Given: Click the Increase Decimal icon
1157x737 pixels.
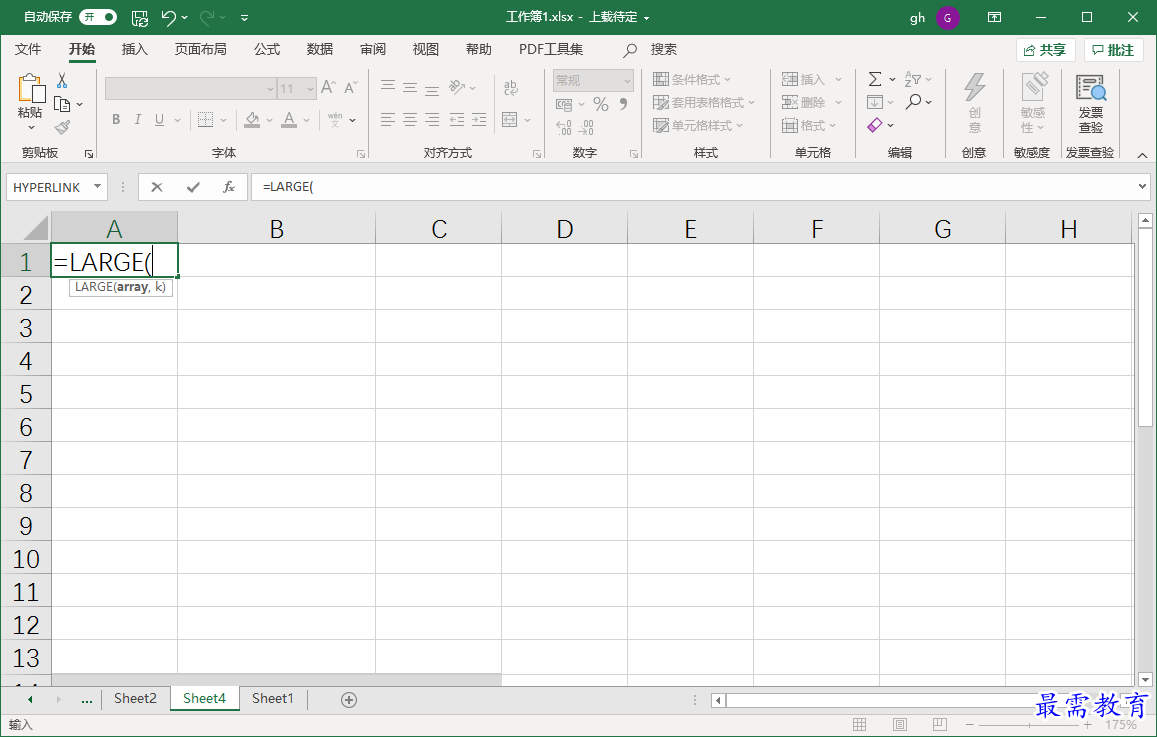Looking at the screenshot, I should point(564,128).
